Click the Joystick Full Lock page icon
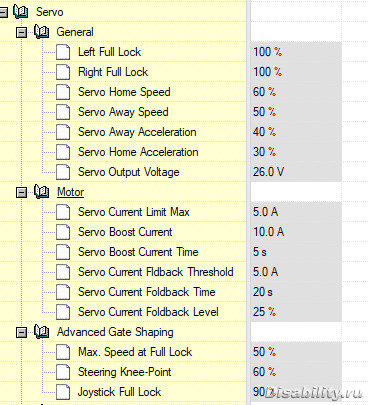368x405 pixels. [63, 392]
